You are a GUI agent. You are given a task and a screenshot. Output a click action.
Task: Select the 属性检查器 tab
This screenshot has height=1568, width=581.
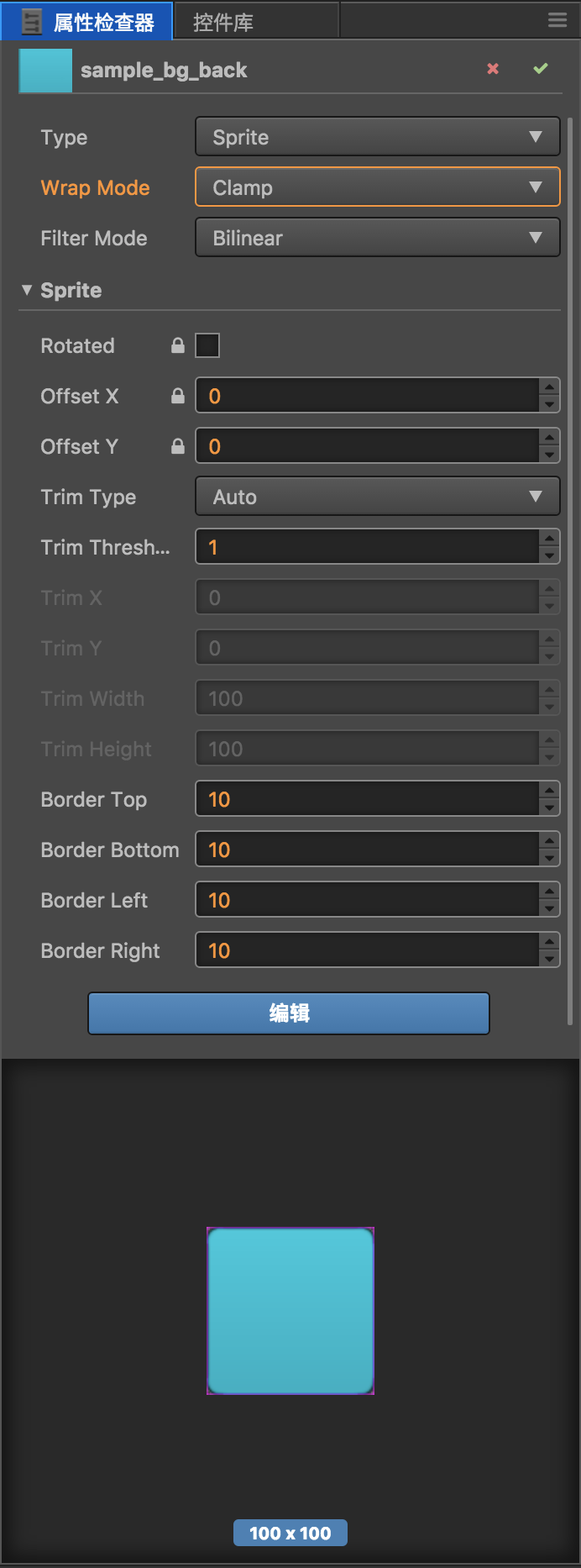[103, 22]
